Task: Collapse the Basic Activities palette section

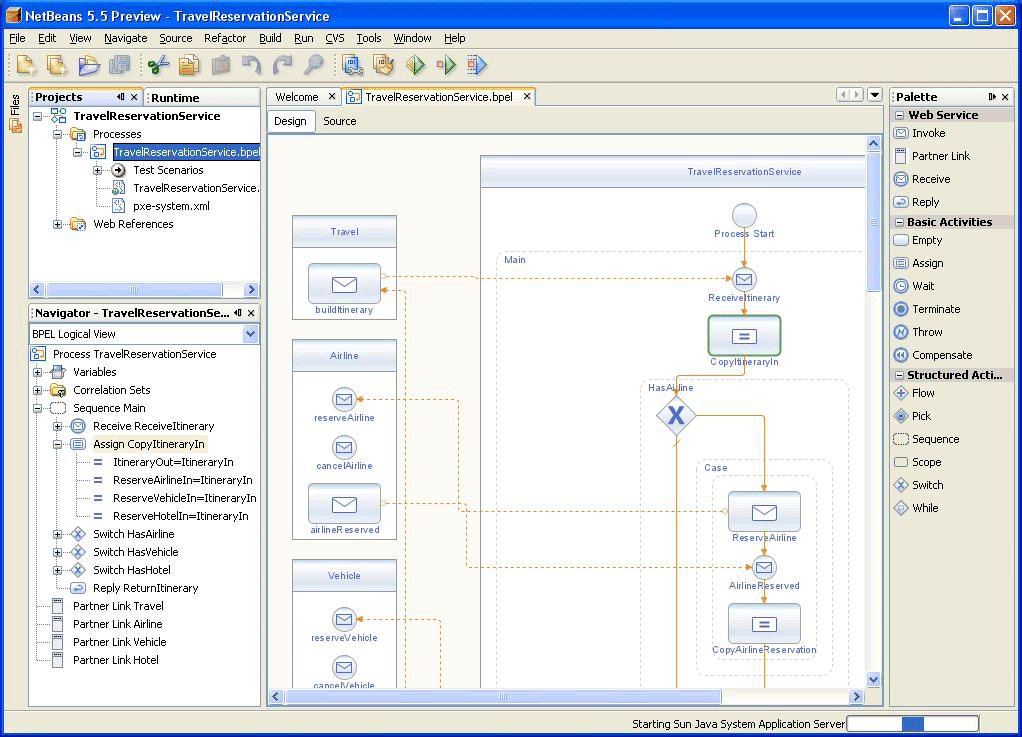Action: [899, 222]
